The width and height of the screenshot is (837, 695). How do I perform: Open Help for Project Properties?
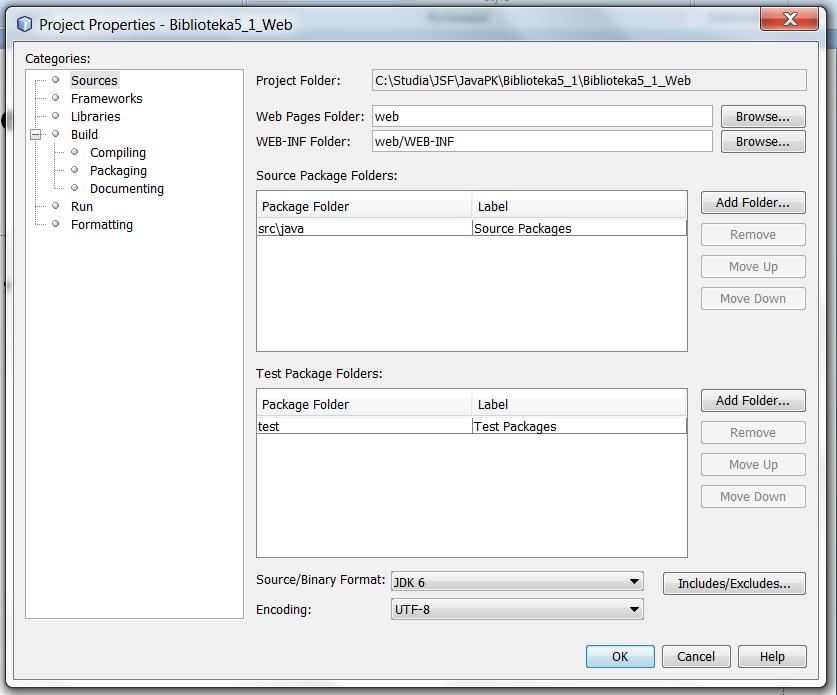tap(772, 657)
